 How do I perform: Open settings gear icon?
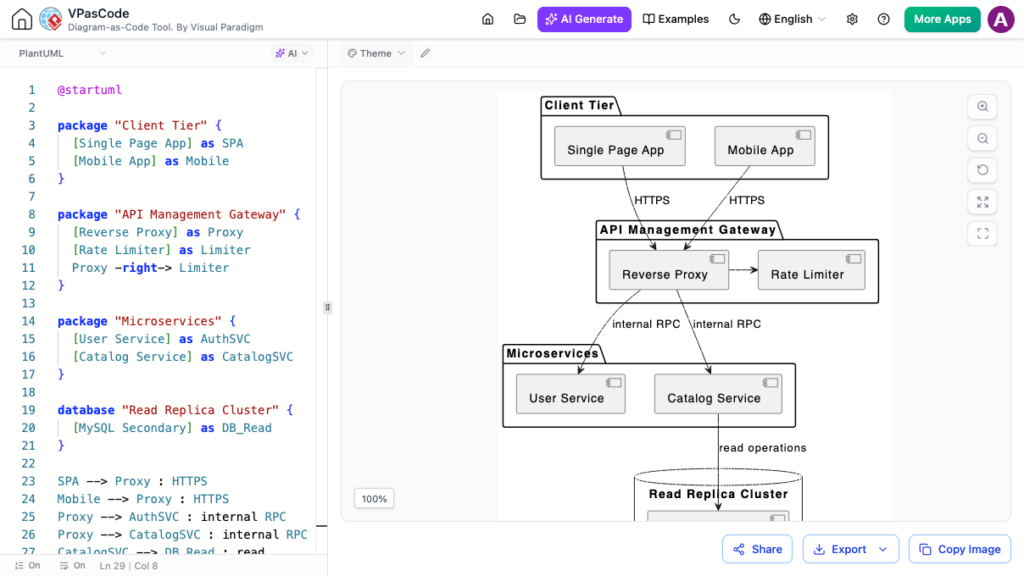(x=852, y=19)
